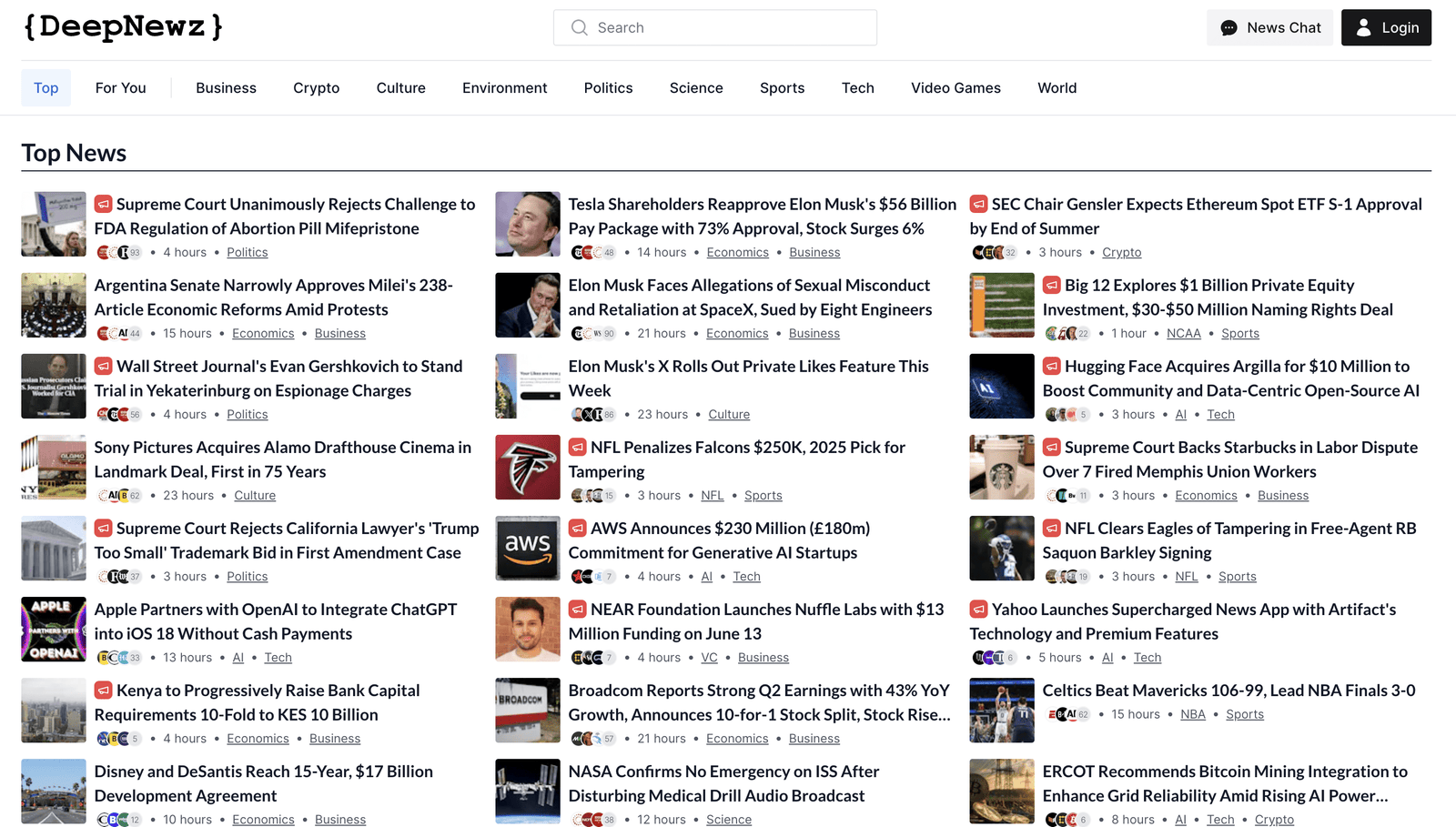Open the Atlanta Falcons logo thumbnail

coord(528,468)
